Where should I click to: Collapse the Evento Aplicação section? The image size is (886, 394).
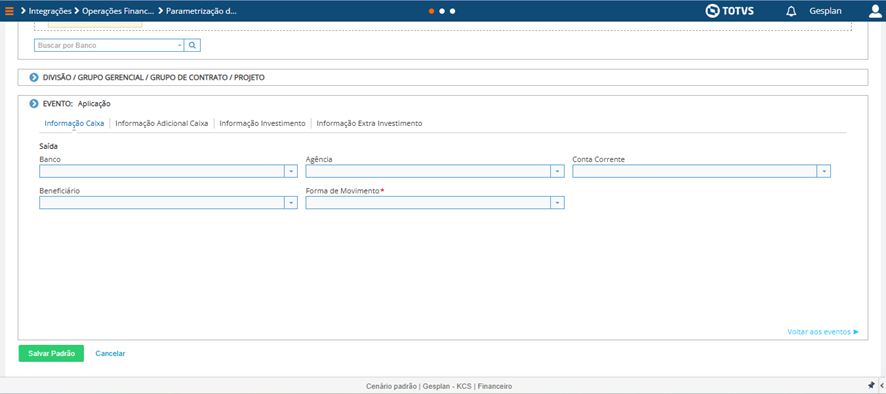pyautogui.click(x=34, y=104)
